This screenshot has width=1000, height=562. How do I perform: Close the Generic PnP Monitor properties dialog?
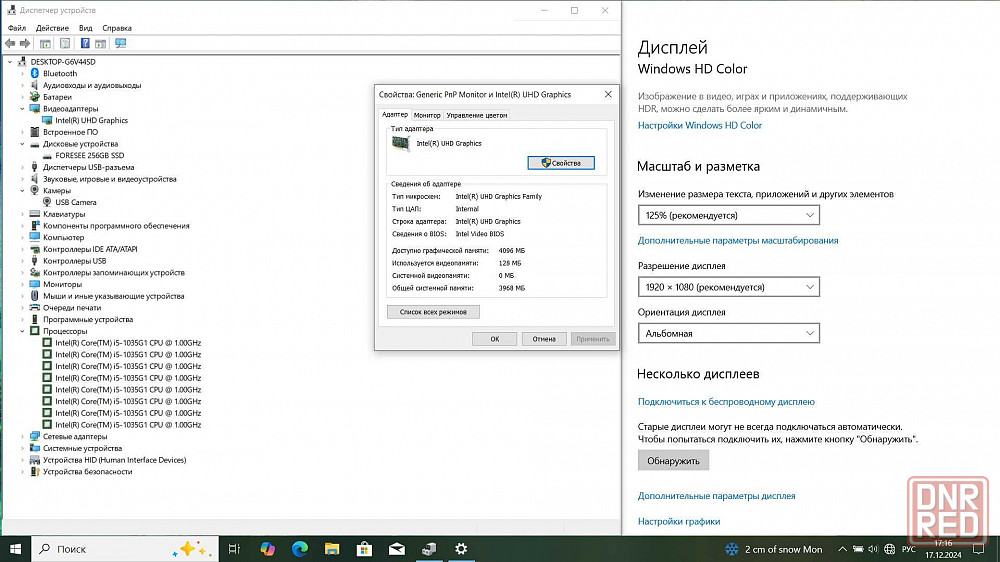point(608,94)
